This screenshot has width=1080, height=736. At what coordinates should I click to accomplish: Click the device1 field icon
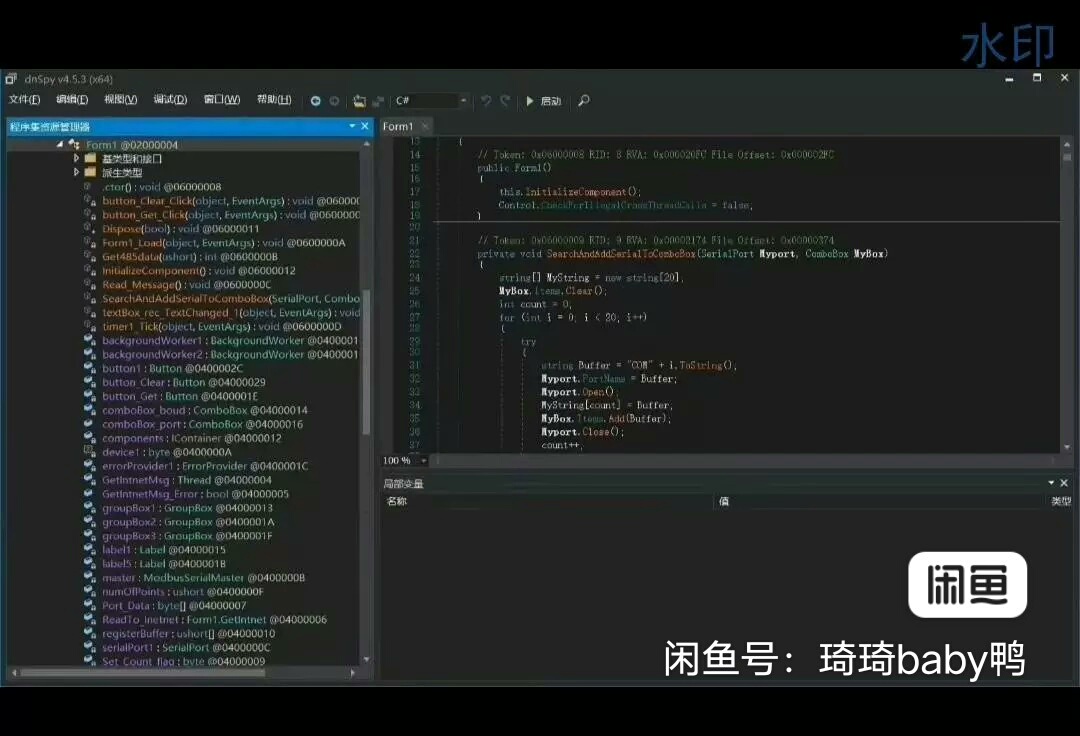(90, 452)
